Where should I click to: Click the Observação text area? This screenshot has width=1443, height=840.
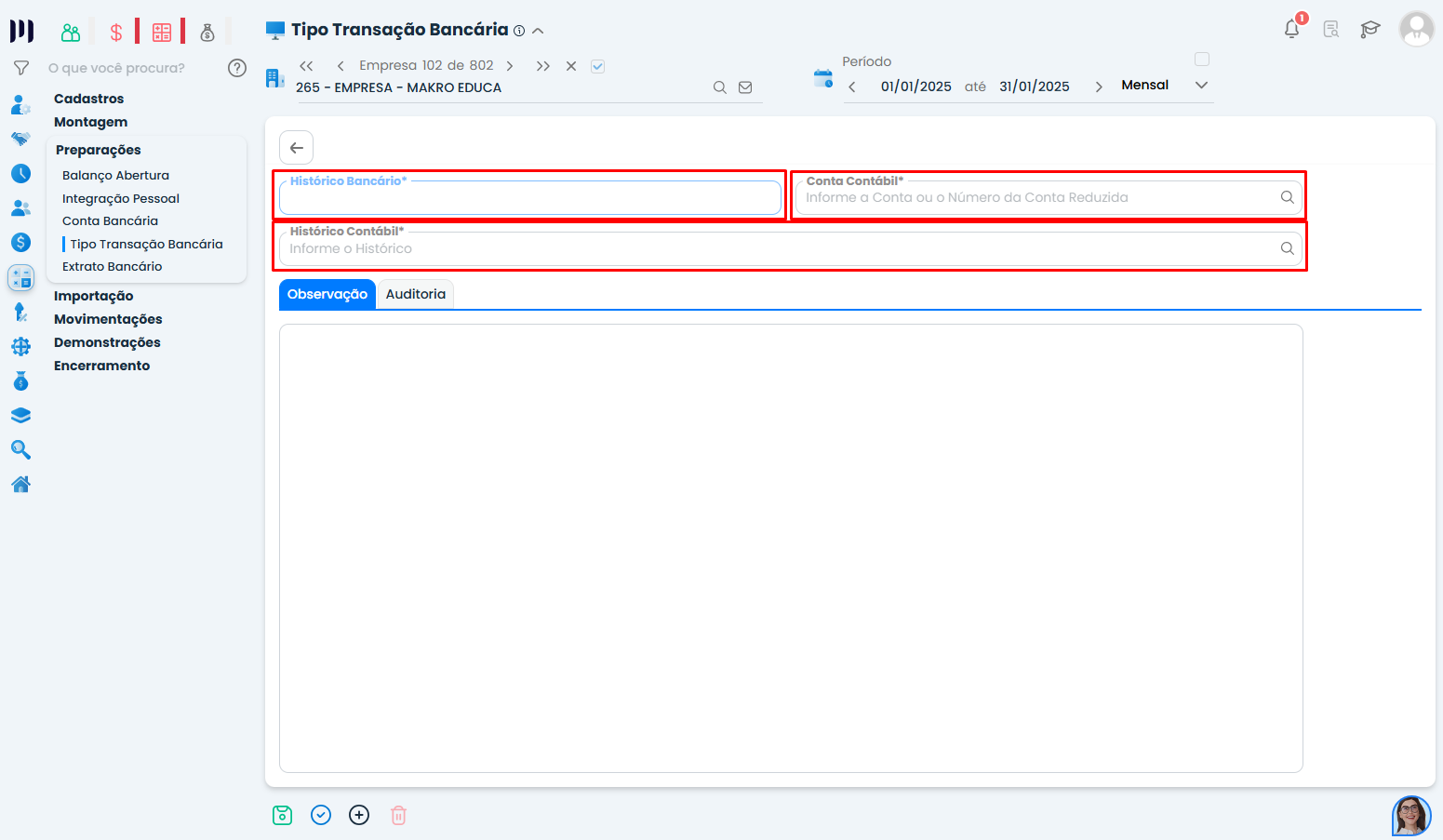791,548
